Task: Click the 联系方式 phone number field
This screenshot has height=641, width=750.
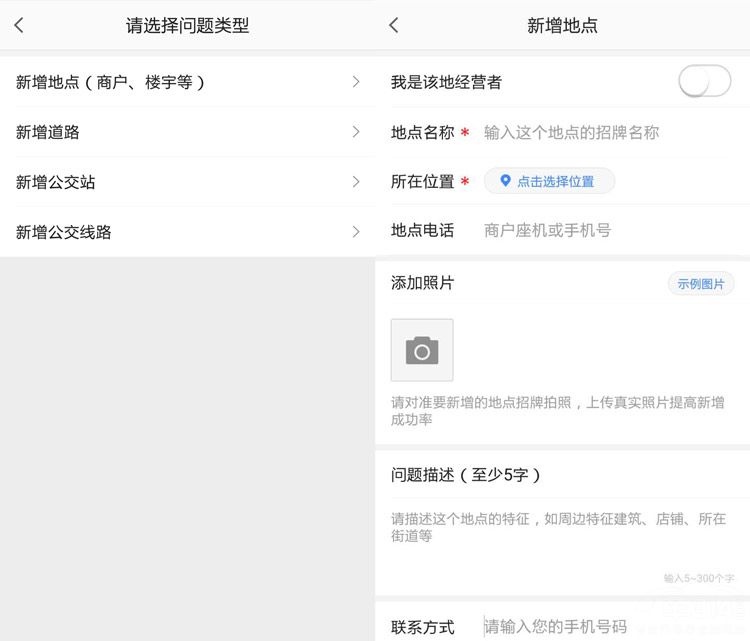Action: [600, 627]
